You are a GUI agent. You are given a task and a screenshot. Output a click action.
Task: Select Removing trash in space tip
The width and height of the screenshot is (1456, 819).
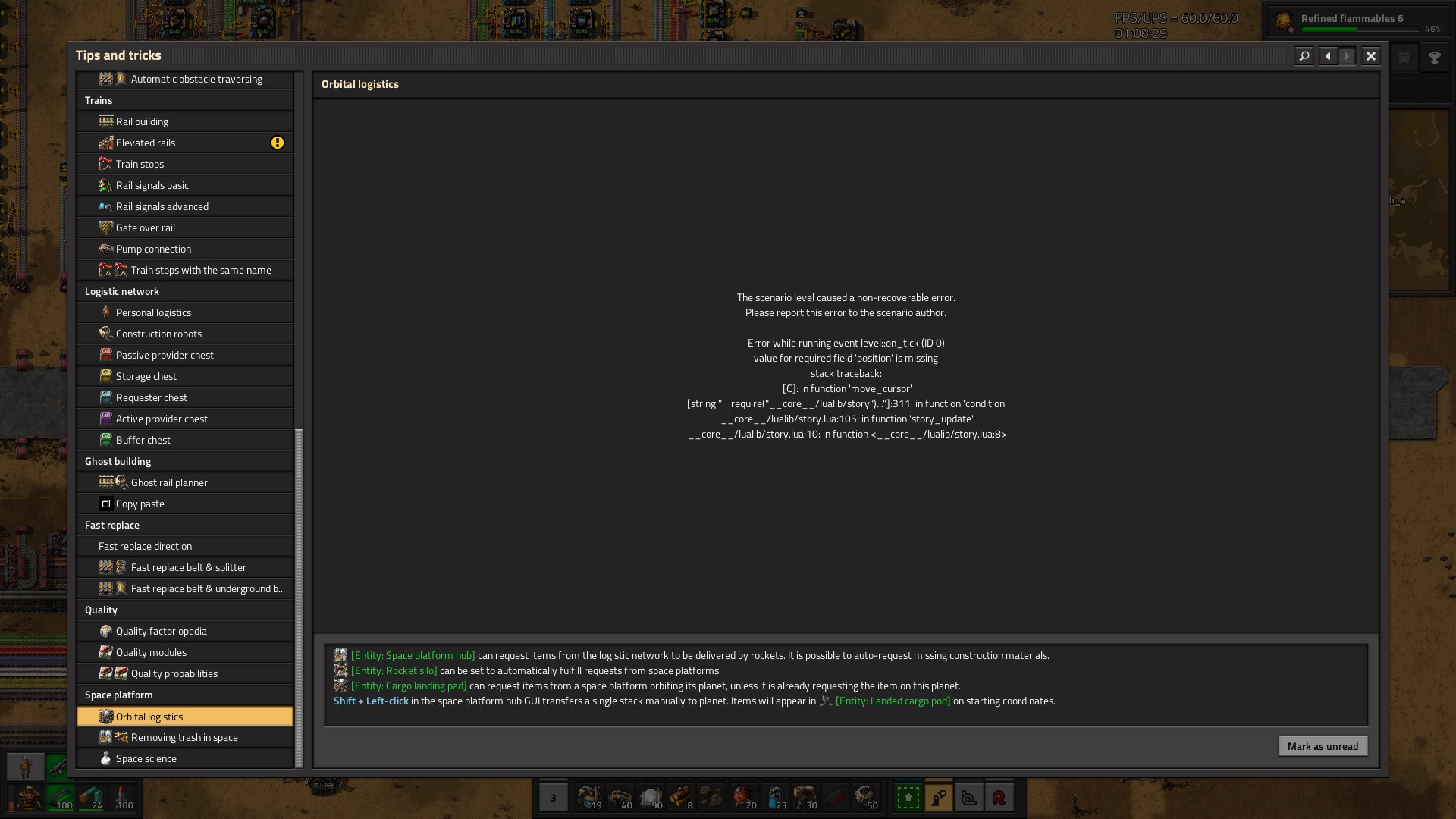tap(184, 737)
